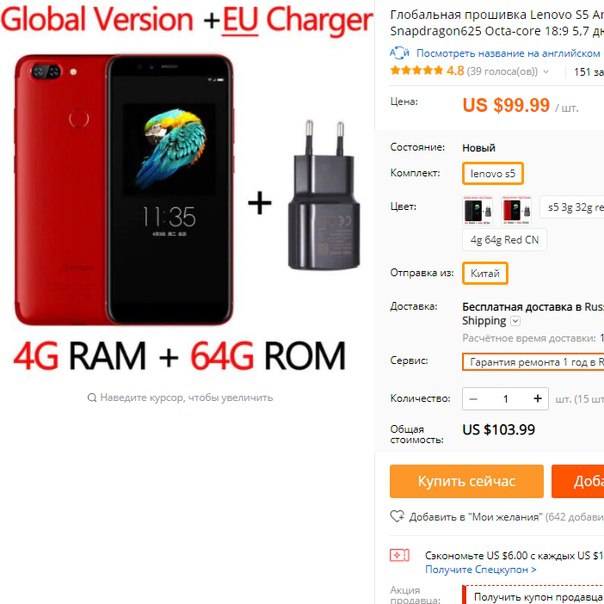604x604 pixels.
Task: Click the red coupon ticket icon
Action: [x=399, y=555]
